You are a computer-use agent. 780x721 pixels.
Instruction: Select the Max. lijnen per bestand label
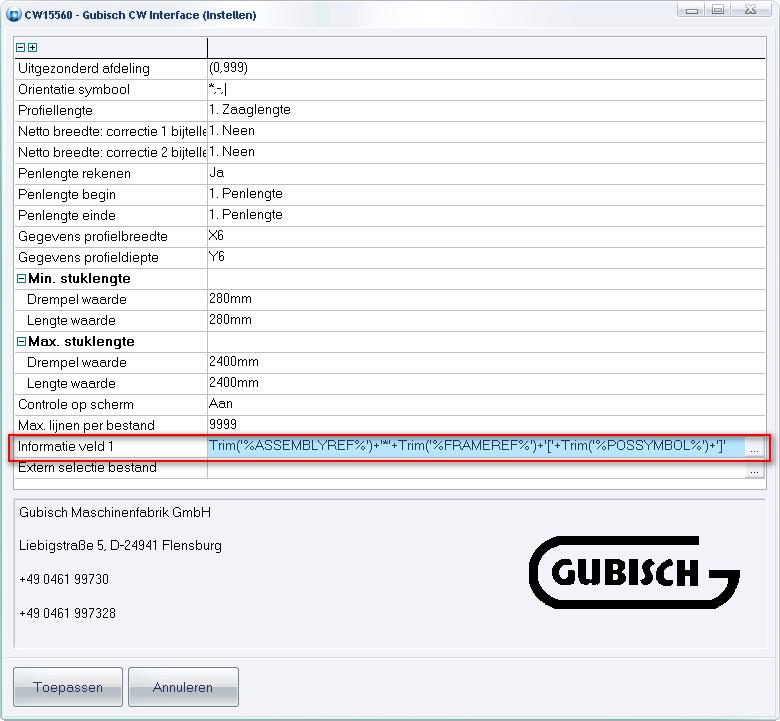point(86,425)
